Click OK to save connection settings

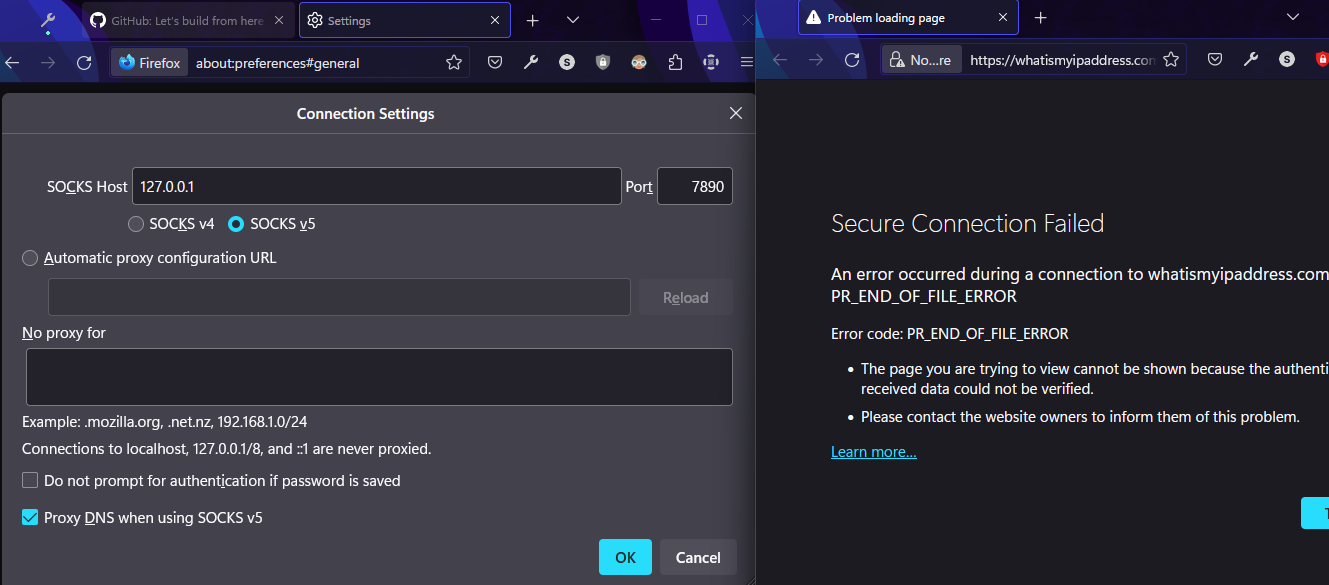coord(625,557)
